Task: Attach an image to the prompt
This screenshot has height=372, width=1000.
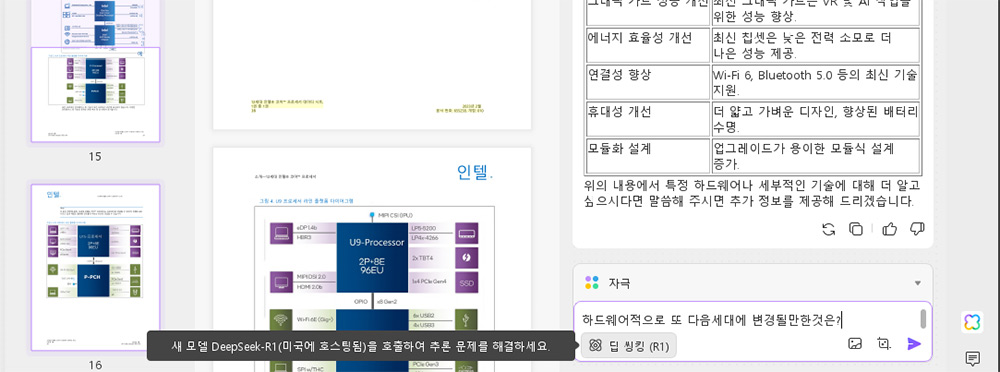Action: click(x=855, y=344)
